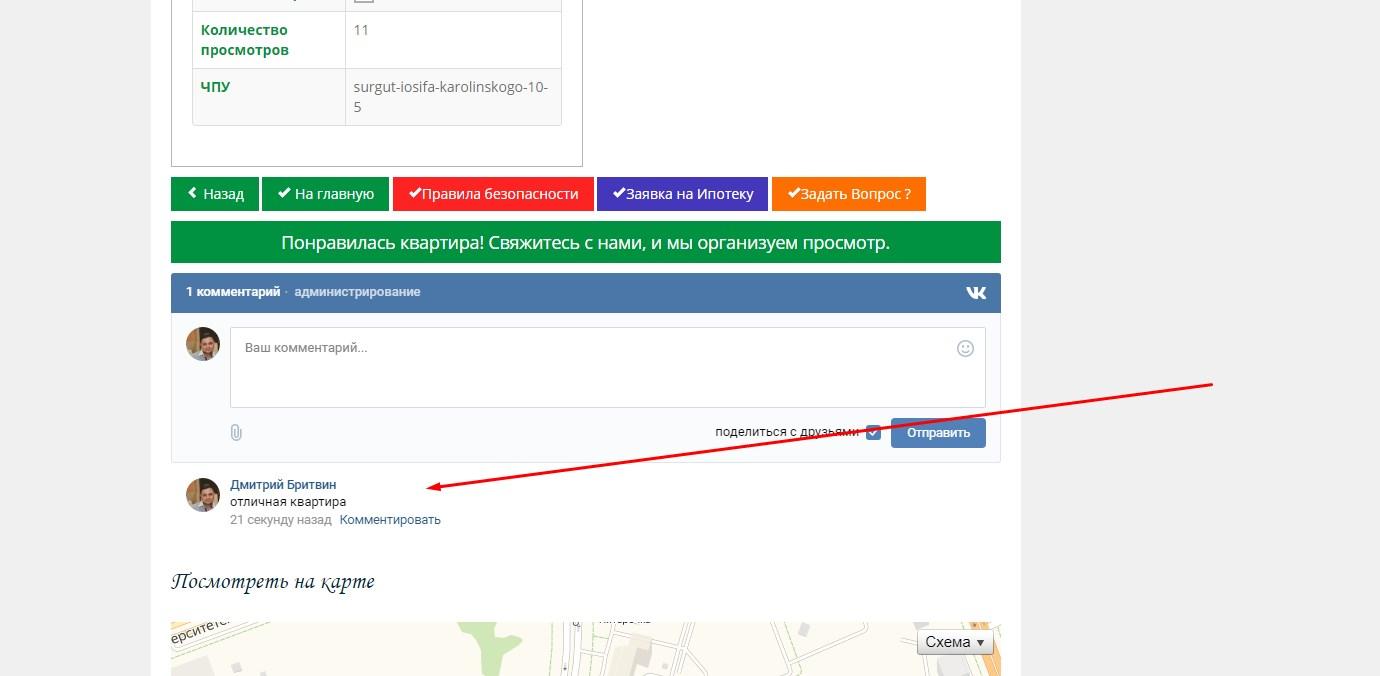Open the emoji smiley picker
Viewport: 1380px width, 676px height.
965,348
